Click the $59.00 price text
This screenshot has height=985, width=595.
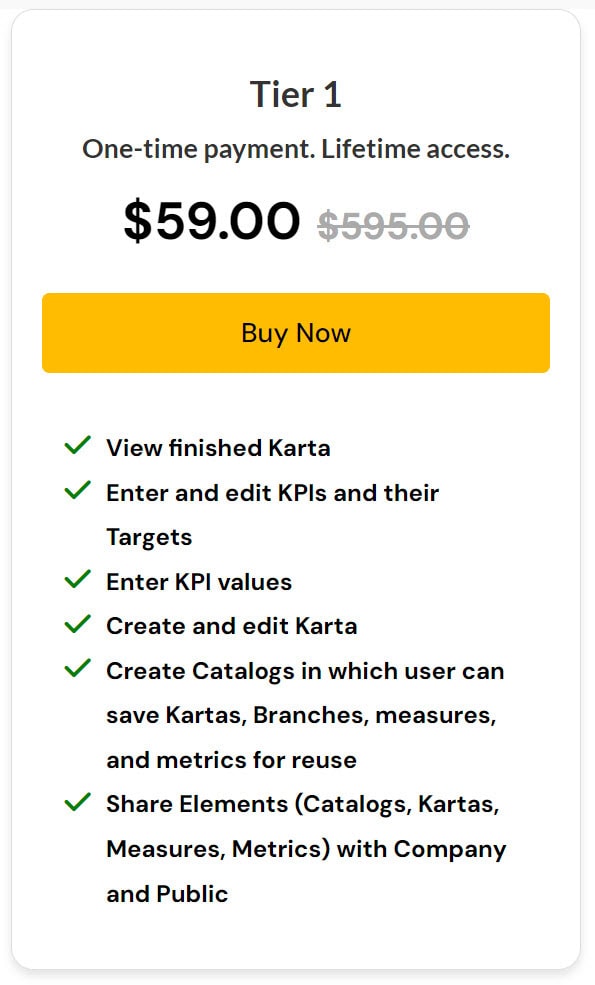pyautogui.click(x=208, y=221)
